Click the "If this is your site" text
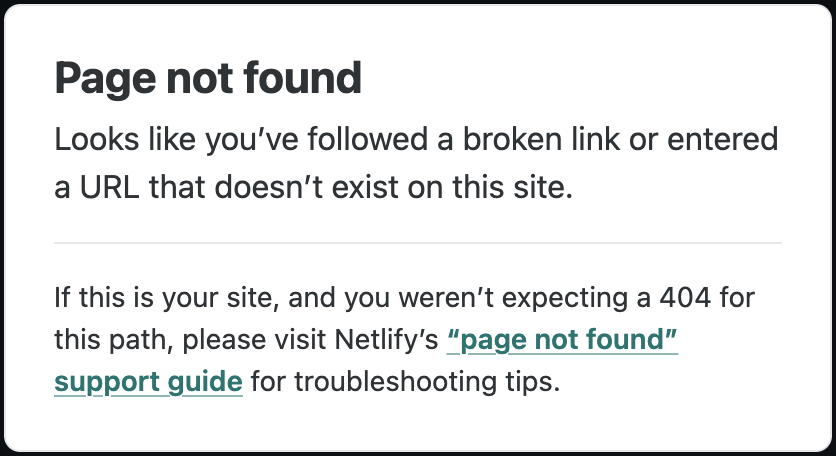Viewport: 836px width, 456px height. click(167, 298)
